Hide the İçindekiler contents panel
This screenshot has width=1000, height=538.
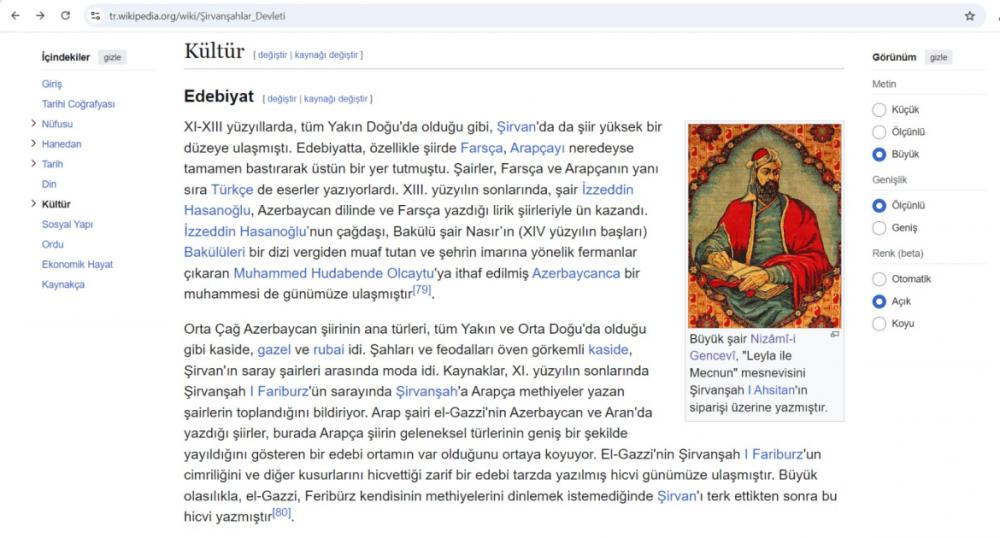click(112, 57)
